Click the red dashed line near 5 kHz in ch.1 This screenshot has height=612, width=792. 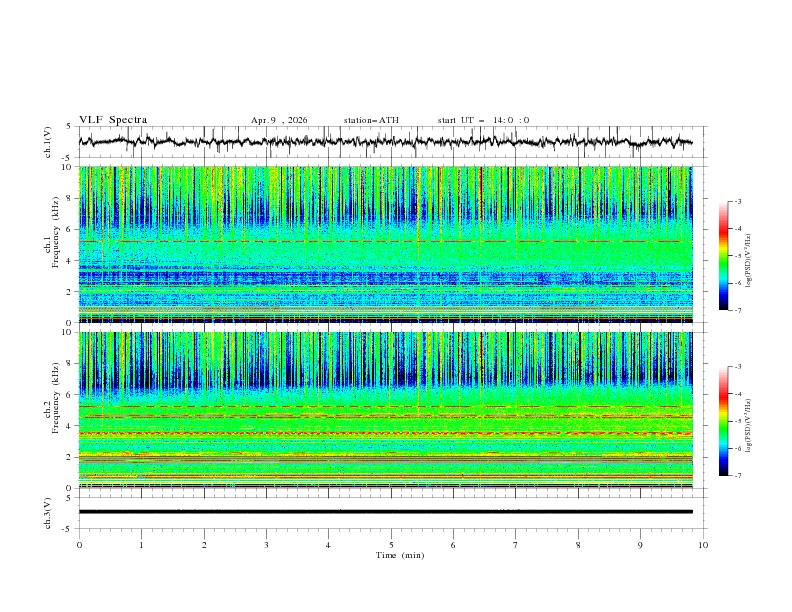coord(385,241)
